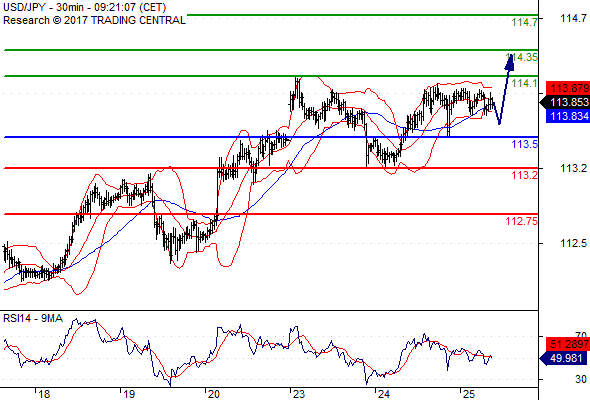Click date 20 on the time axis
This screenshot has width=590, height=400.
[214, 394]
